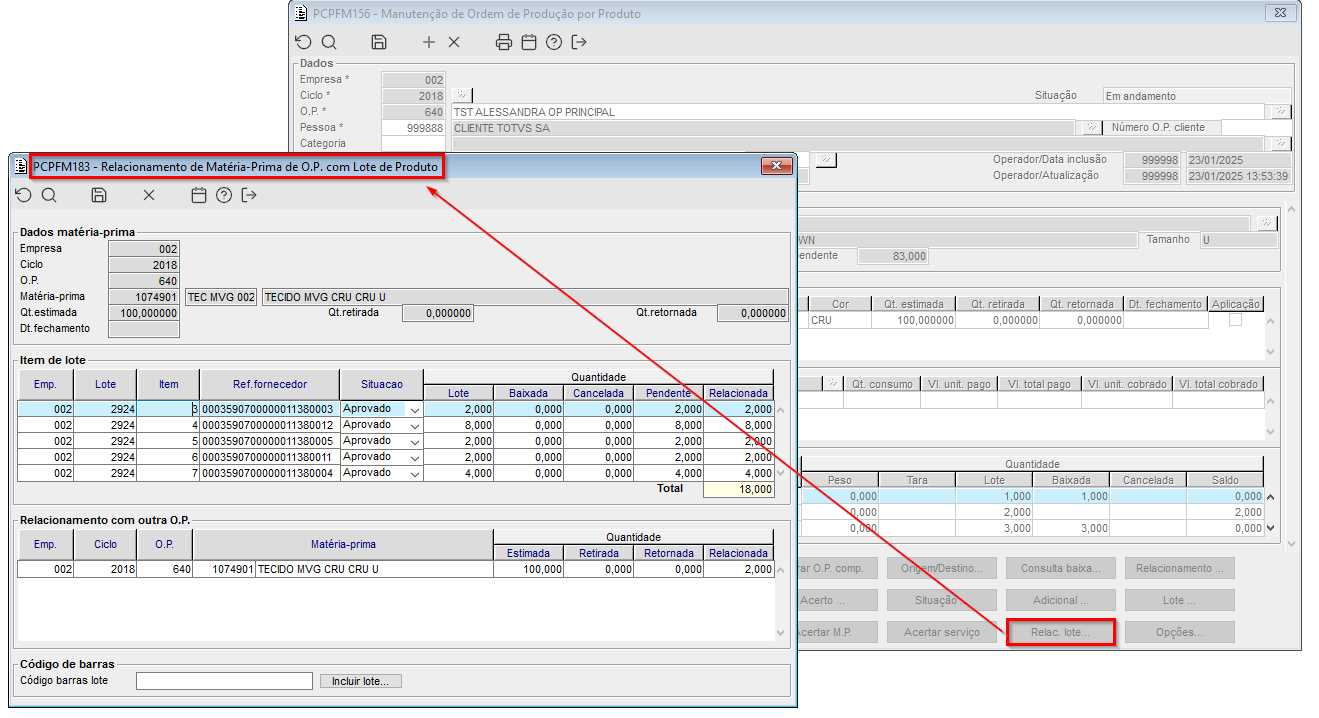Select cell 000359070000011380005 in Ref.fornecedor
This screenshot has height=718, width=1319.
270,441
